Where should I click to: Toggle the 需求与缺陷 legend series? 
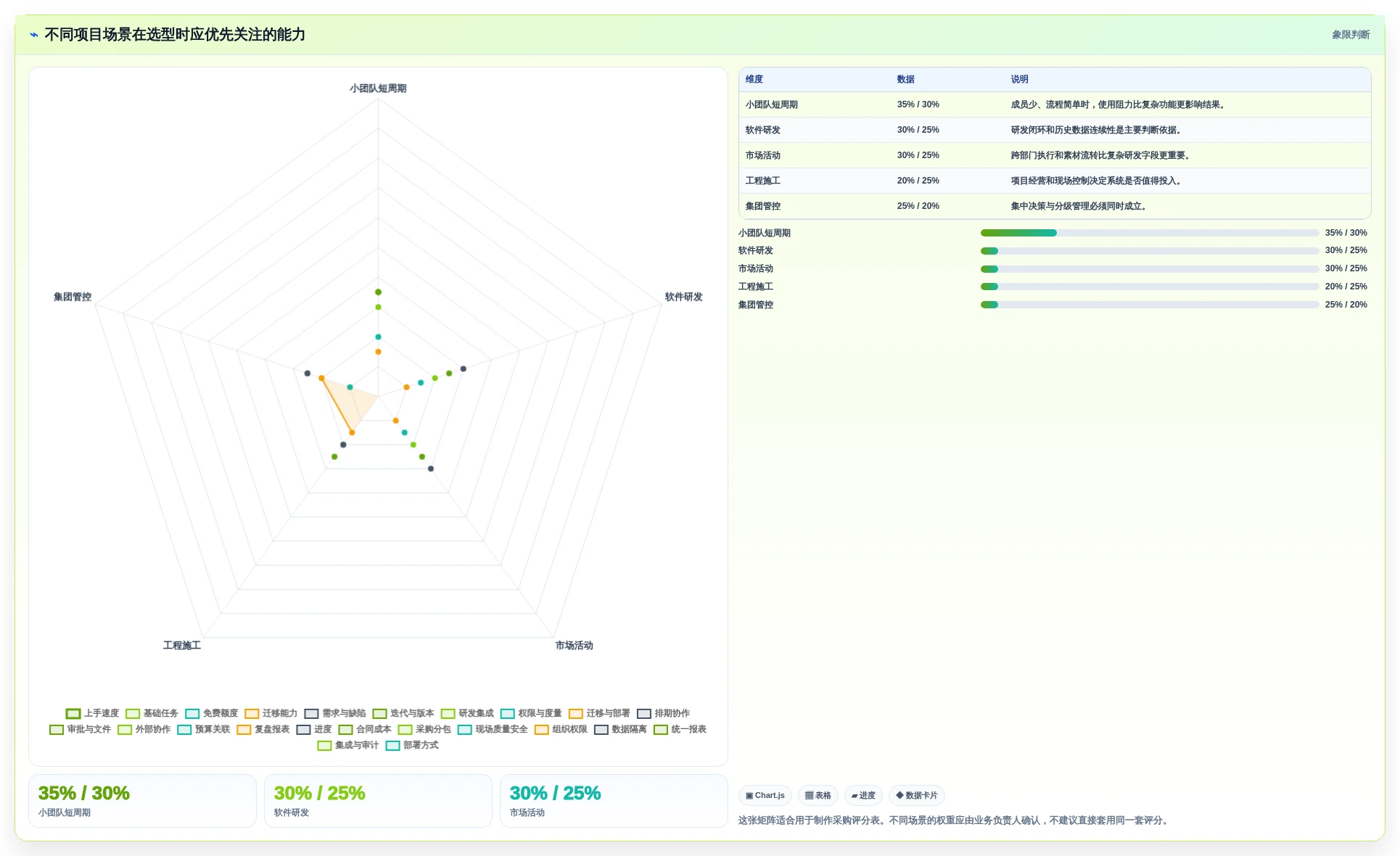click(x=334, y=714)
